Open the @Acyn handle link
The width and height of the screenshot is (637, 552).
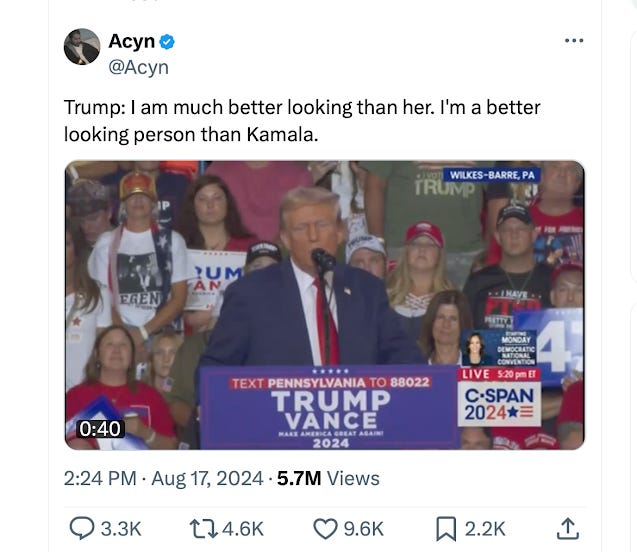(x=138, y=67)
